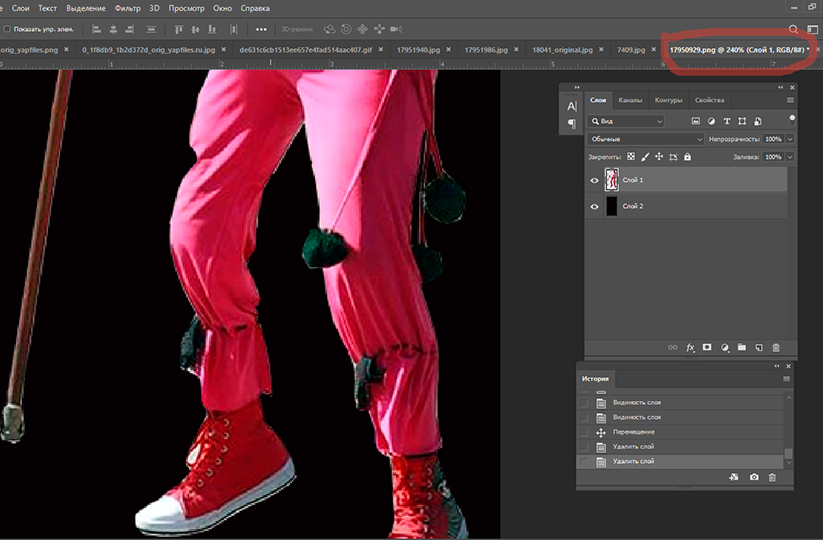Image resolution: width=823 pixels, height=540 pixels.
Task: Hide the Слой 2 layer
Action: point(595,206)
